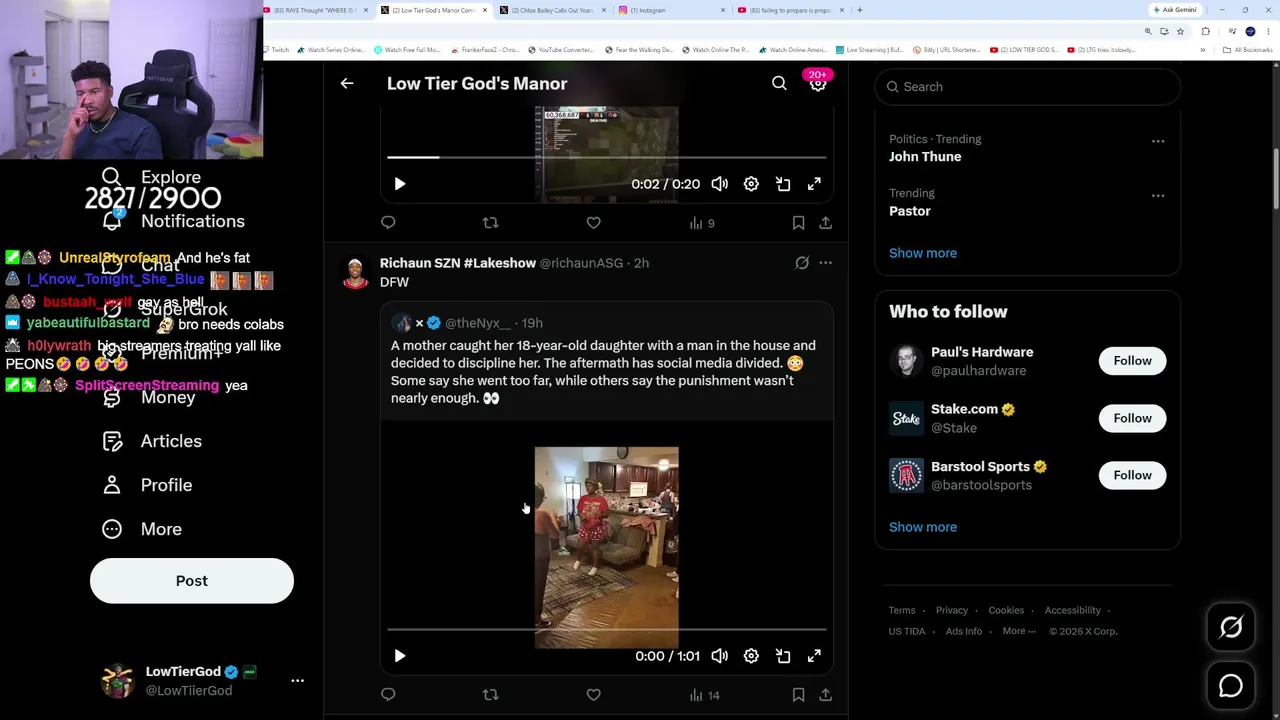Open Profile in the sidebar
1280x720 pixels.
tap(146, 485)
